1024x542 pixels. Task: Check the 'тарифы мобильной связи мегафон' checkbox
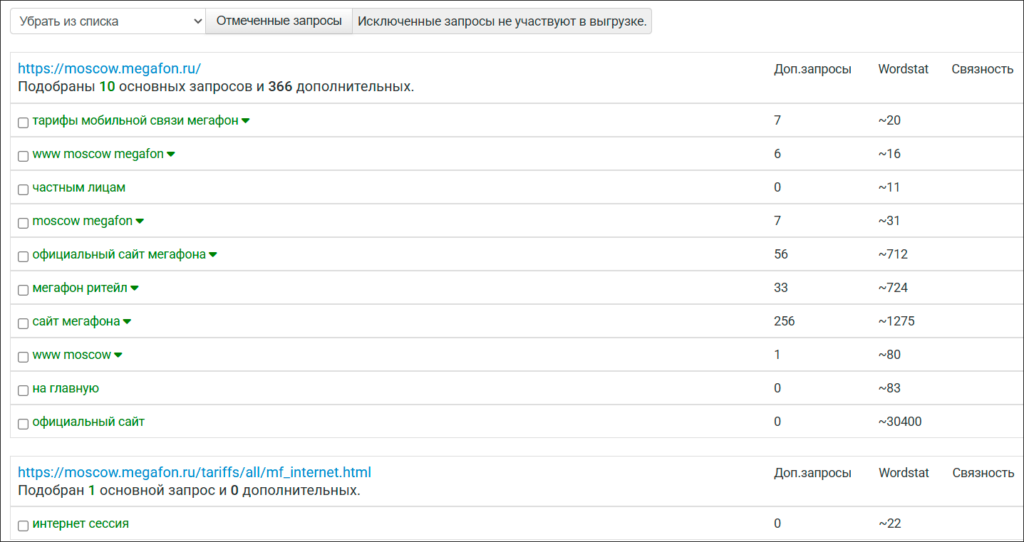pos(23,123)
